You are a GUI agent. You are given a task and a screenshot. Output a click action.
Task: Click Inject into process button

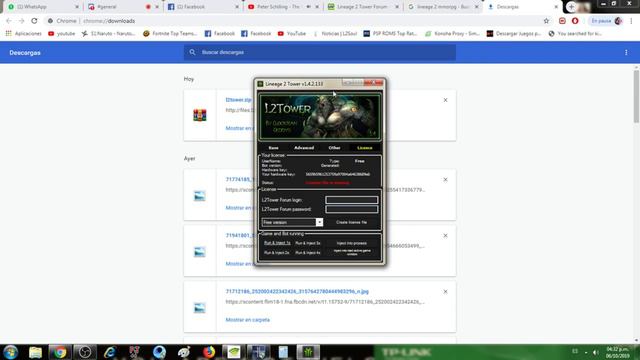tap(352, 243)
